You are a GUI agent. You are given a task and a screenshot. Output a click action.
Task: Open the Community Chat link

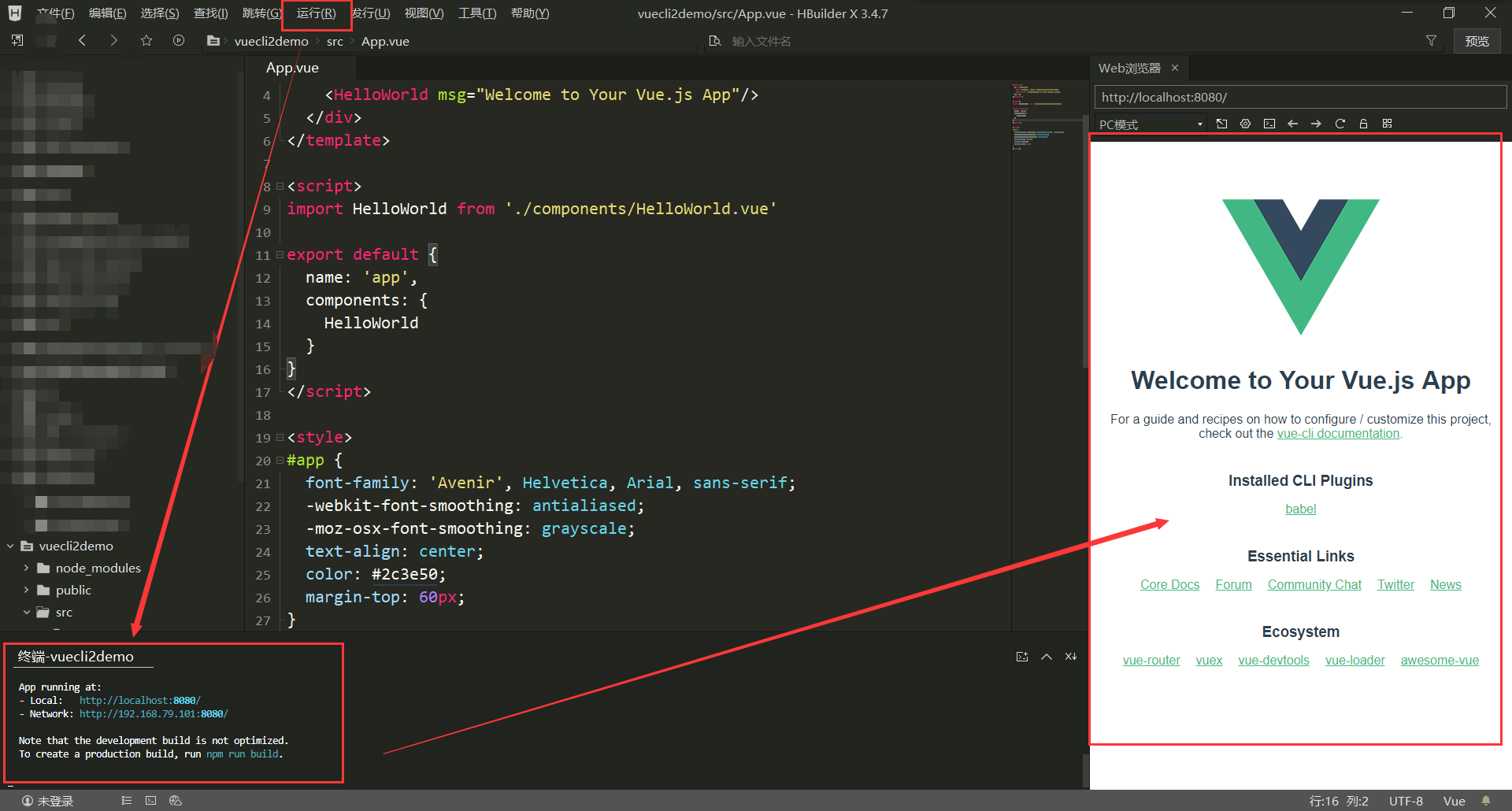pos(1314,585)
